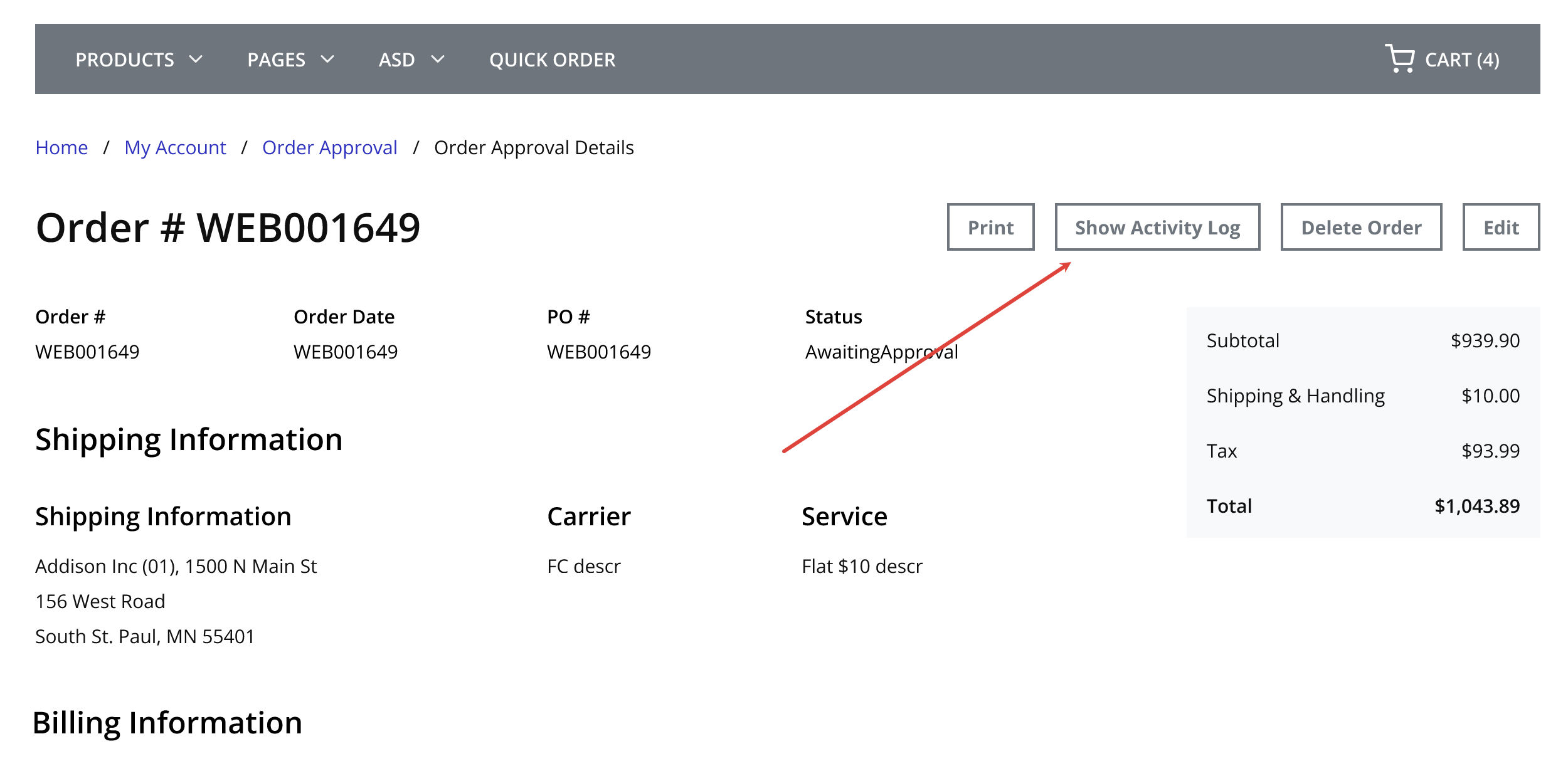Expand the Products menu chevron
Screen dimensions: 1568x771
click(x=196, y=60)
